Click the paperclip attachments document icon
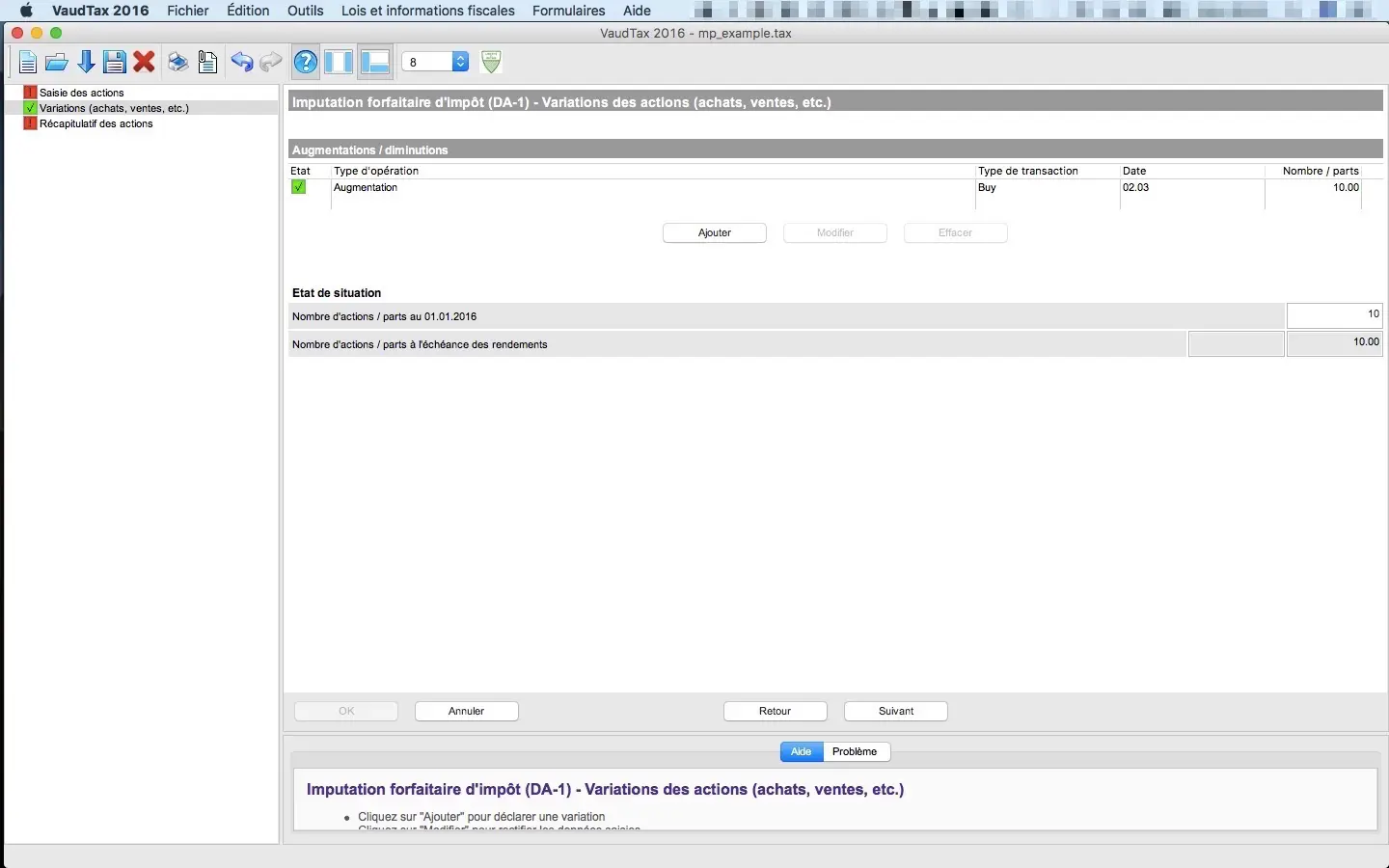Viewport: 1389px width, 868px height. click(207, 63)
